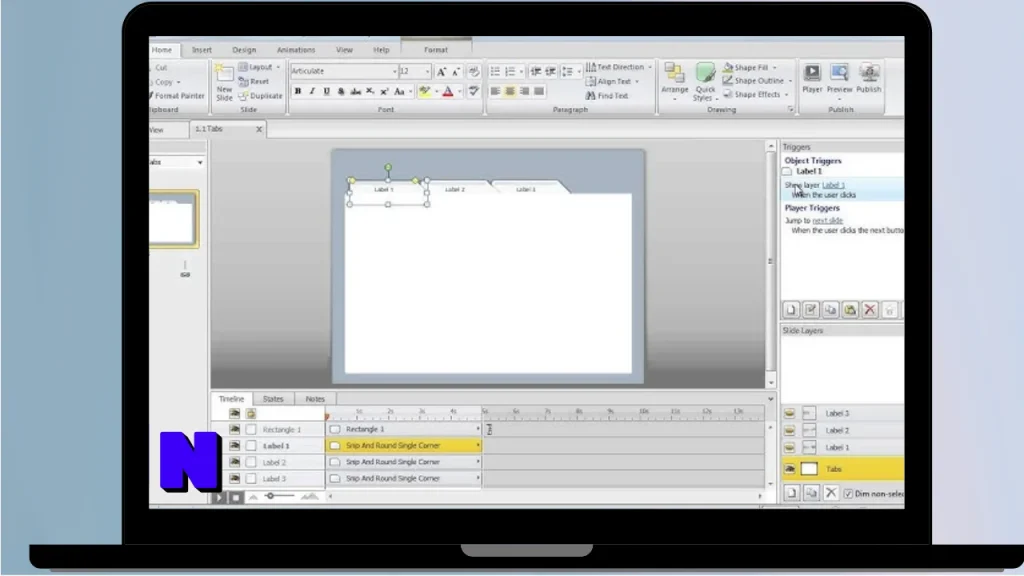This screenshot has height=576, width=1024.
Task: Open the font size dropdown
Action: pos(428,71)
